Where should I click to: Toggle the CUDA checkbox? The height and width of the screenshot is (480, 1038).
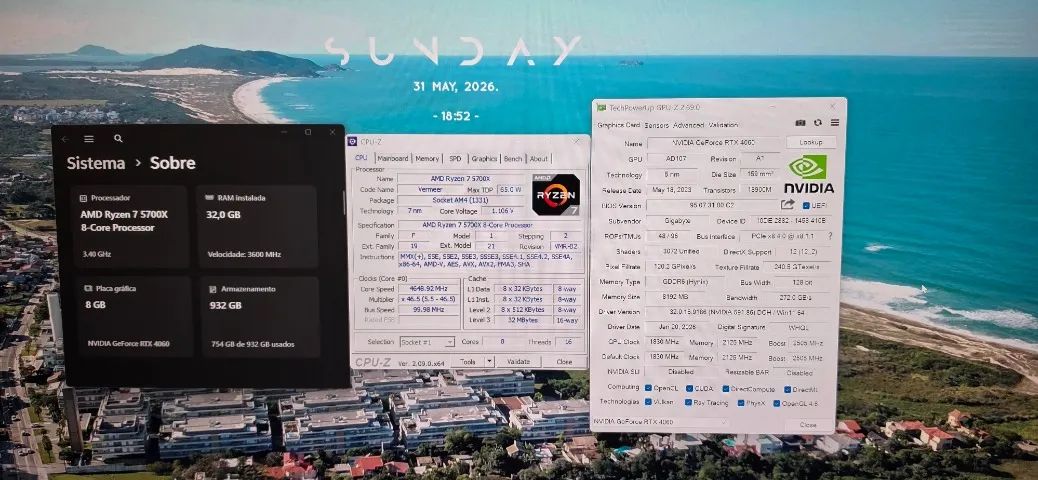tap(690, 389)
